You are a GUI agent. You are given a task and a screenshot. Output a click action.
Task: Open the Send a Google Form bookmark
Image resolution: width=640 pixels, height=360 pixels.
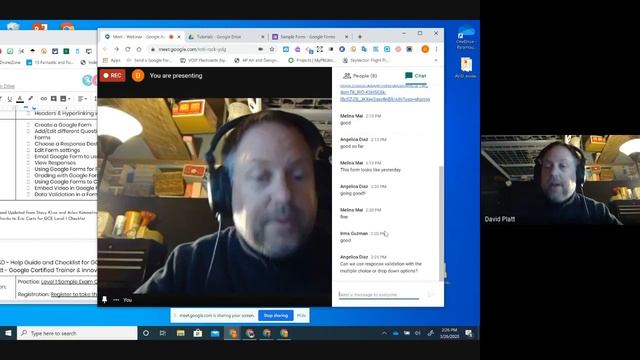click(149, 60)
